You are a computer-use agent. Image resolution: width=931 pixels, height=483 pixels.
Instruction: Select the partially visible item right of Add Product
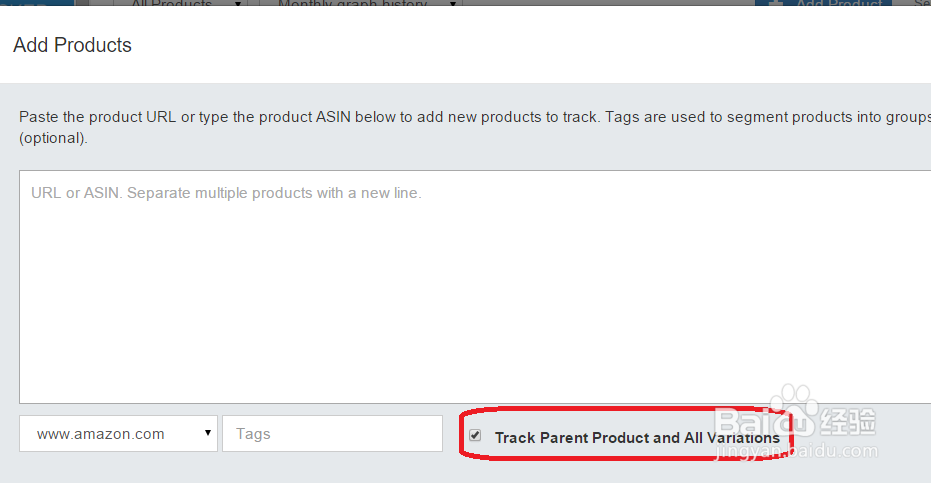pos(922,3)
